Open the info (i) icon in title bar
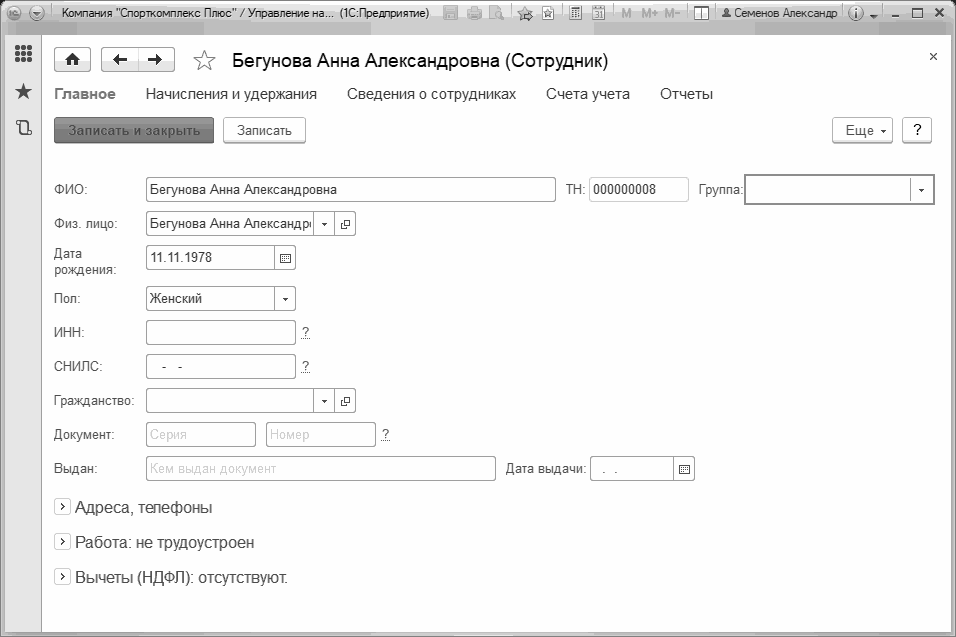 click(x=856, y=13)
